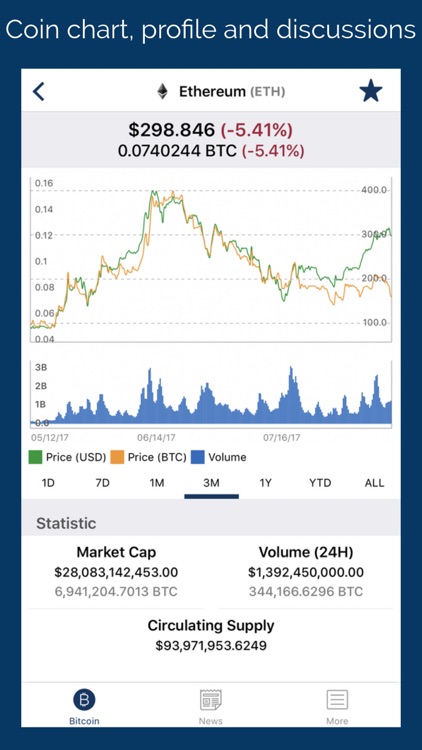Click the Volume legend label

[x=227, y=457]
